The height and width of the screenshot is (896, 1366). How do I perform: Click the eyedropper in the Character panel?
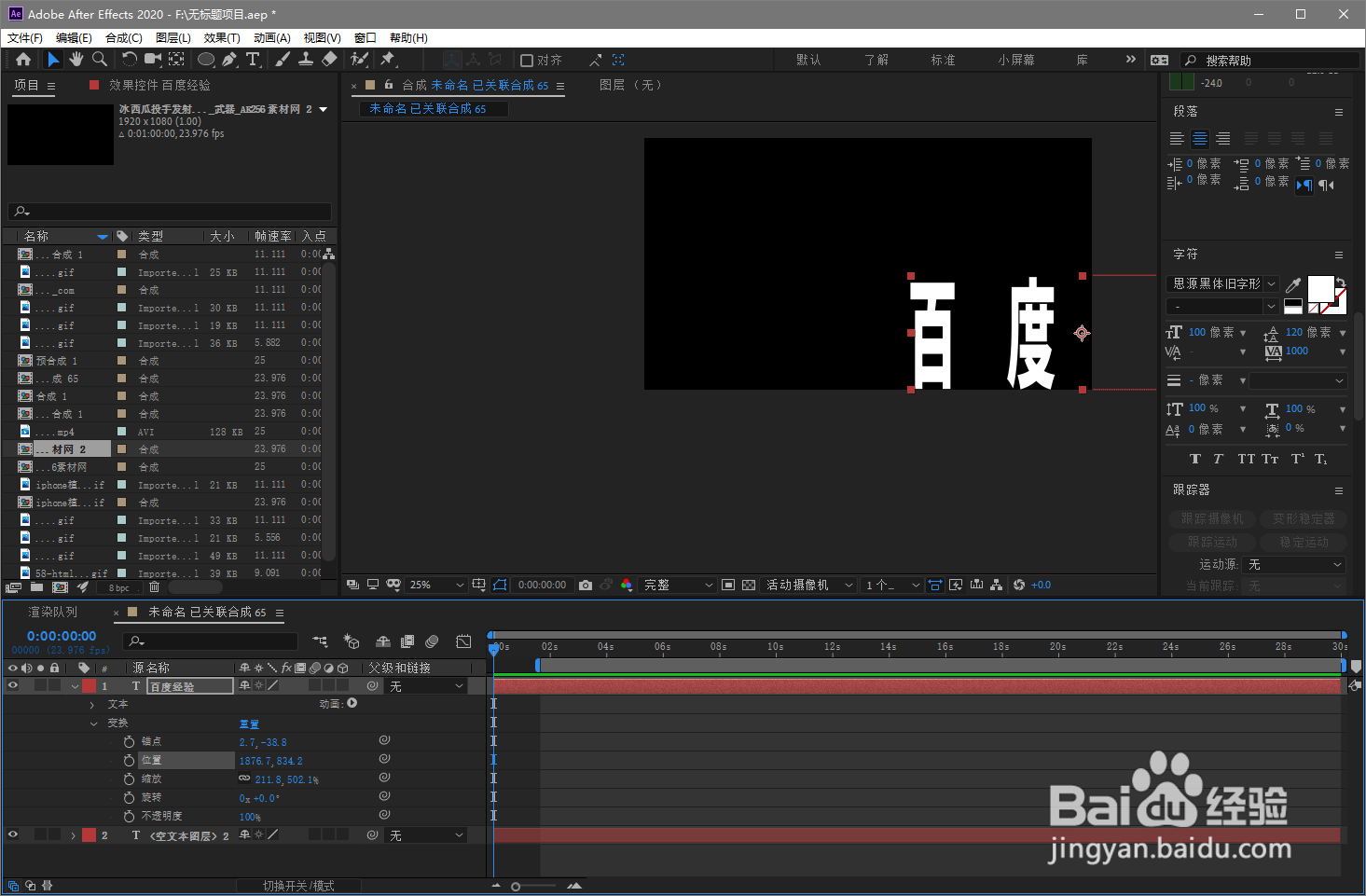pyautogui.click(x=1293, y=284)
